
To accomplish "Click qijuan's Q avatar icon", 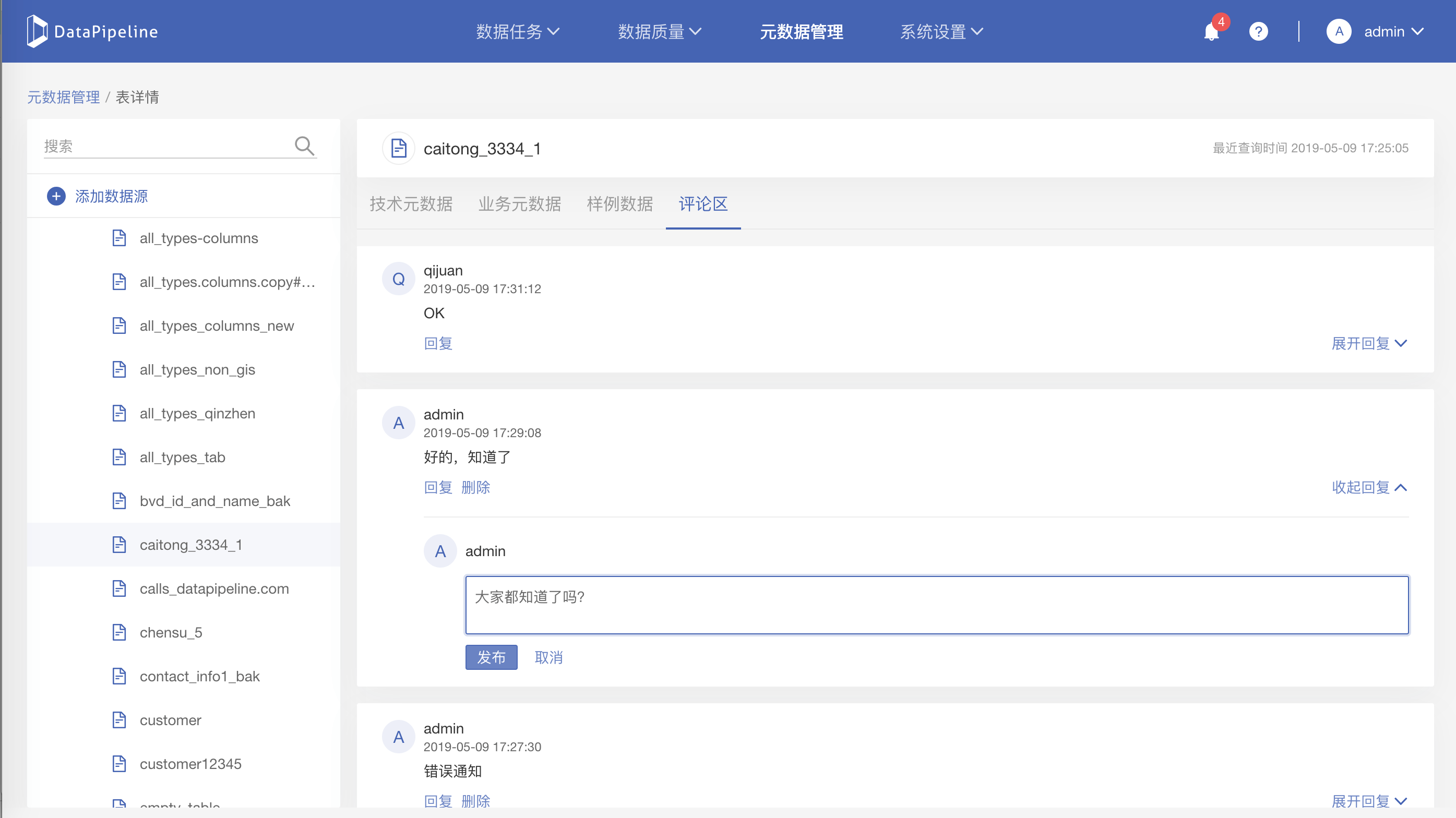I will 399,279.
